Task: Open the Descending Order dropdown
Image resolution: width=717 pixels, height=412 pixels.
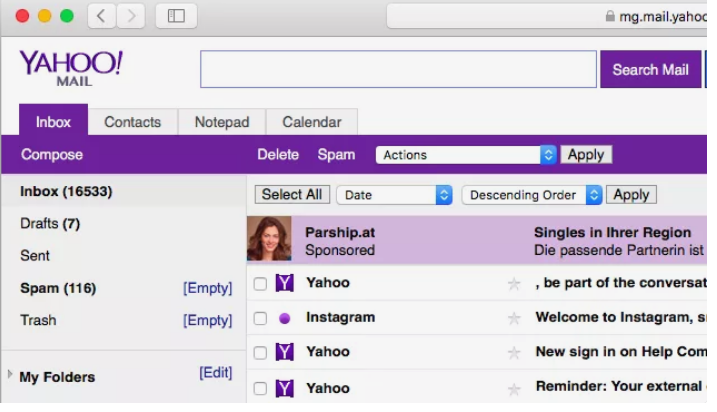Action: [532, 195]
